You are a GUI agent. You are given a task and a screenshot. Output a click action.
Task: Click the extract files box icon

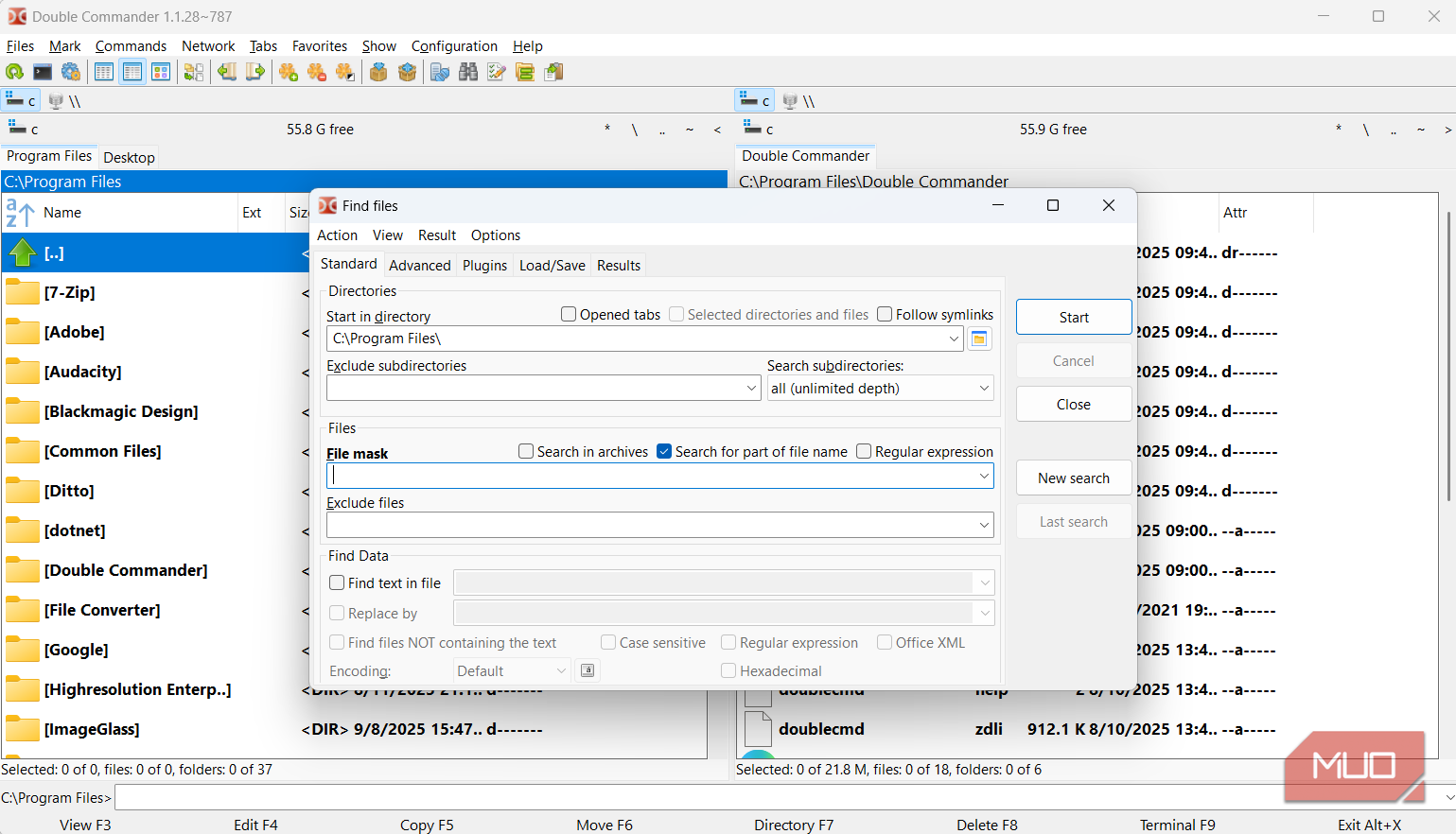click(x=407, y=72)
